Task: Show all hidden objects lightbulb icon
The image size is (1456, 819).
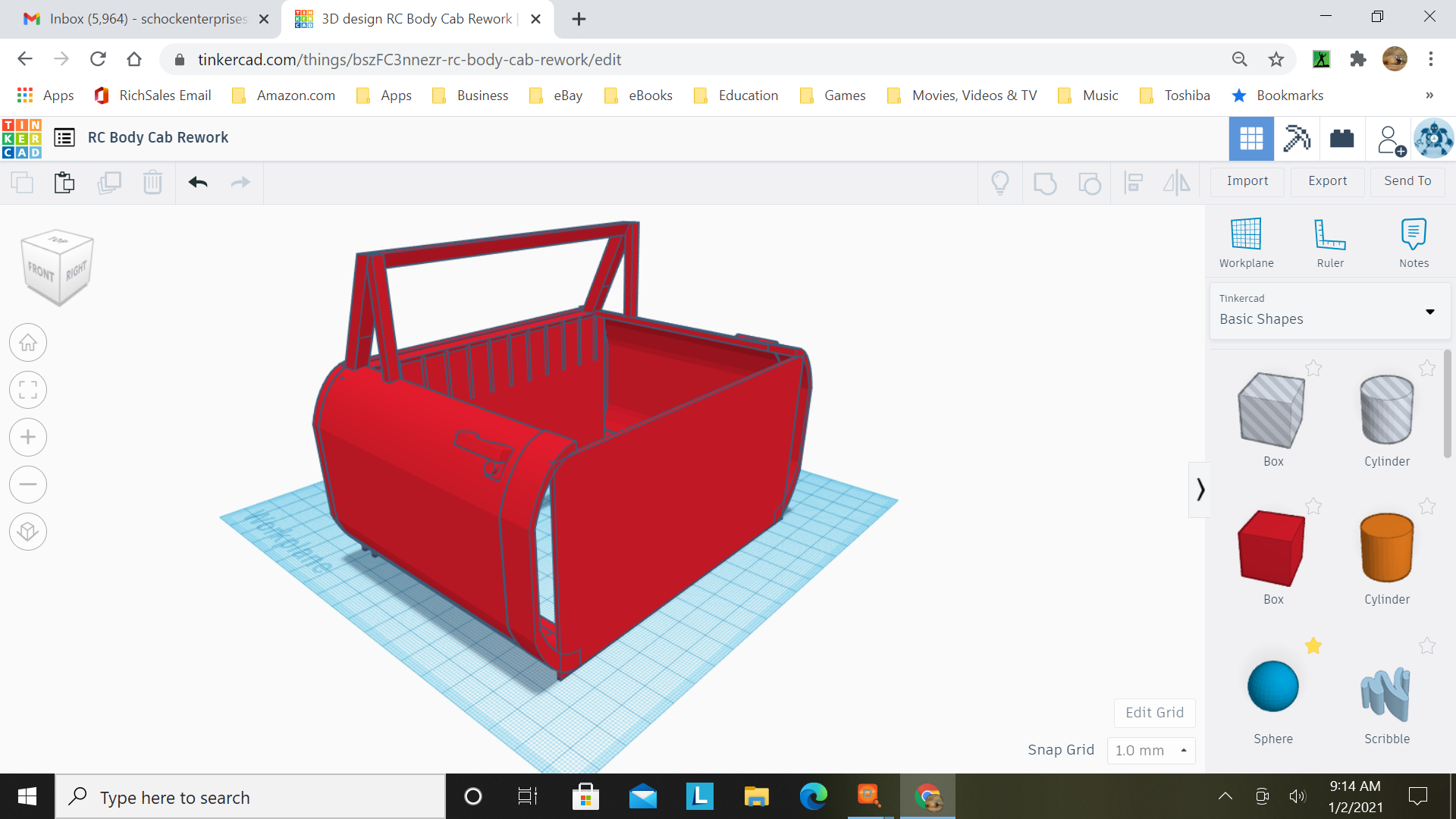Action: tap(1000, 183)
